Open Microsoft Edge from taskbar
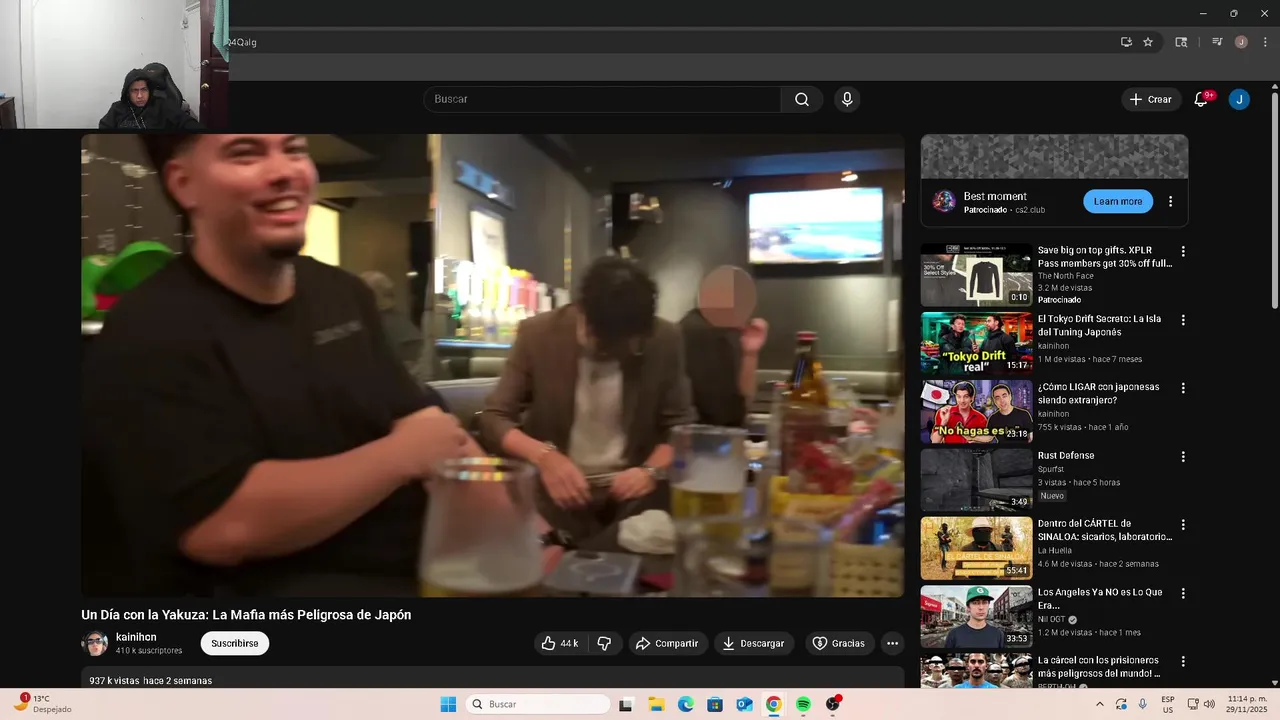The height and width of the screenshot is (720, 1280). tap(686, 704)
